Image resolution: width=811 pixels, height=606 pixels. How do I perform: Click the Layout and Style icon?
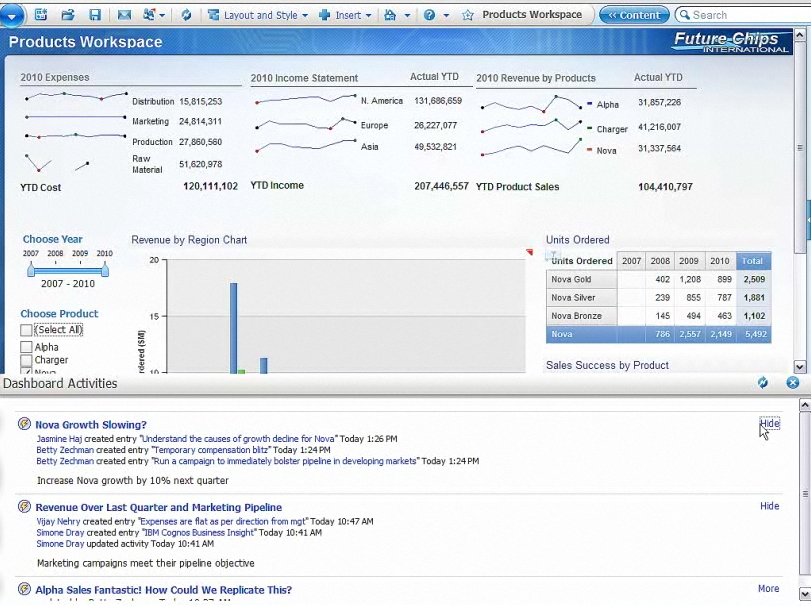tap(213, 15)
